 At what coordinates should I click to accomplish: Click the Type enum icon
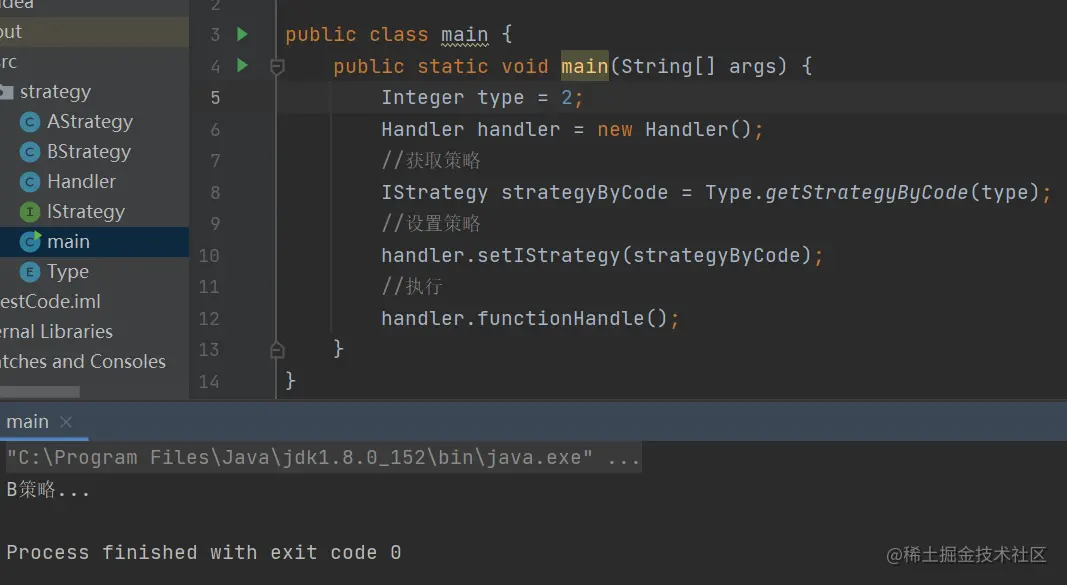click(x=29, y=272)
